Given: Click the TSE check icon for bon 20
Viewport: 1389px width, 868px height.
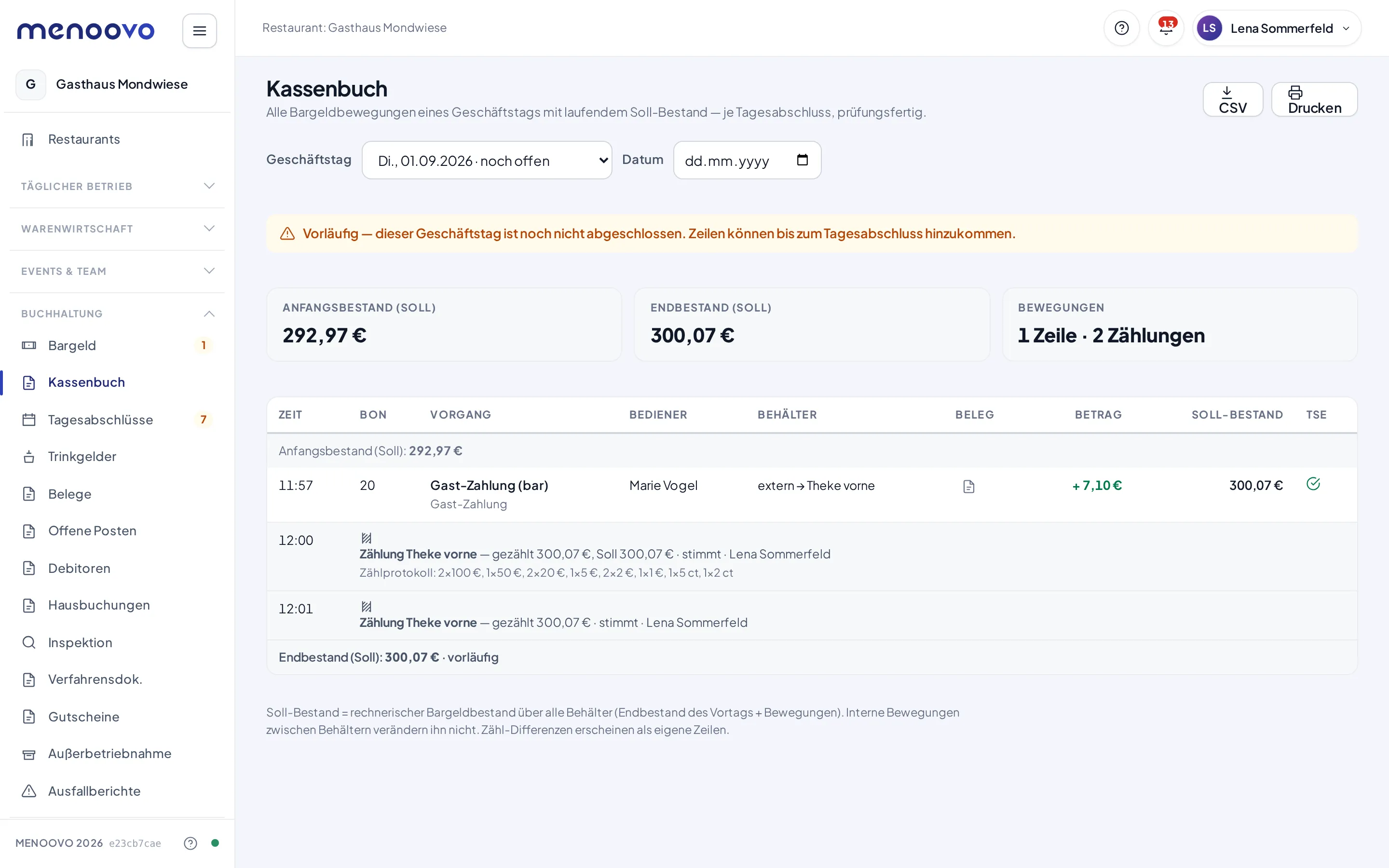Looking at the screenshot, I should pos(1313,484).
